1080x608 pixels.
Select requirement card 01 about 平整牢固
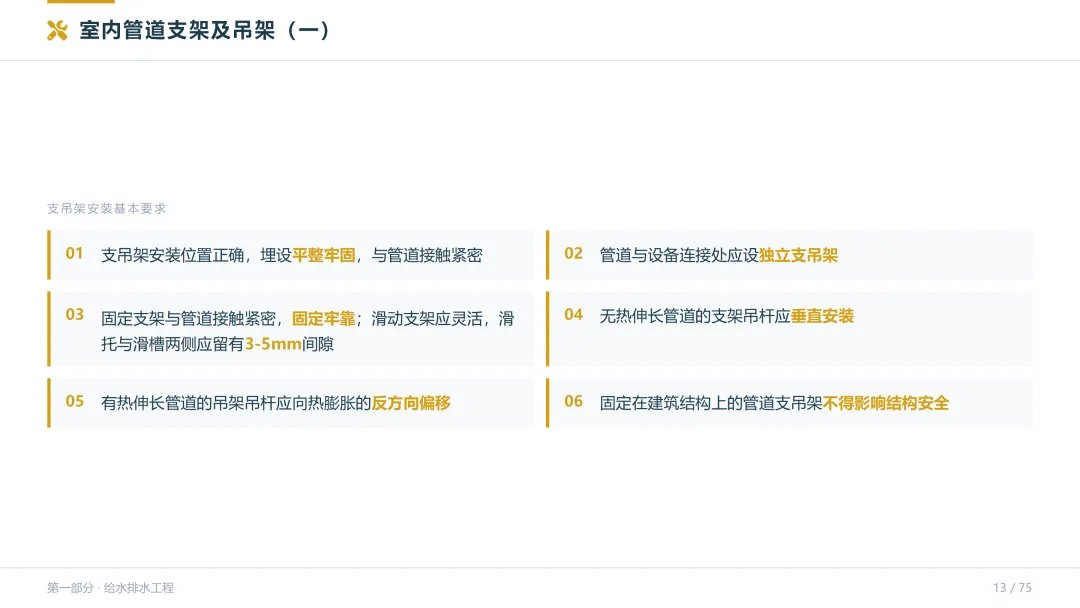point(291,255)
